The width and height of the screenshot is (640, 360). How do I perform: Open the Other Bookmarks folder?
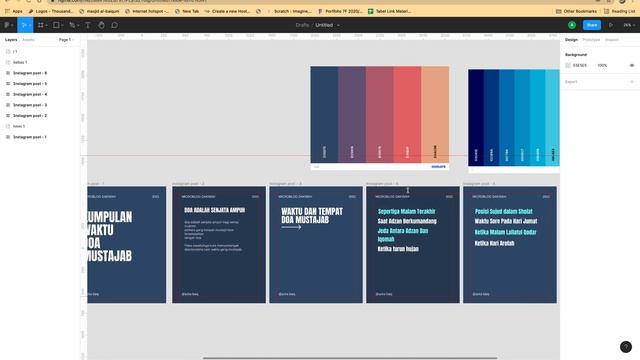pyautogui.click(x=576, y=11)
